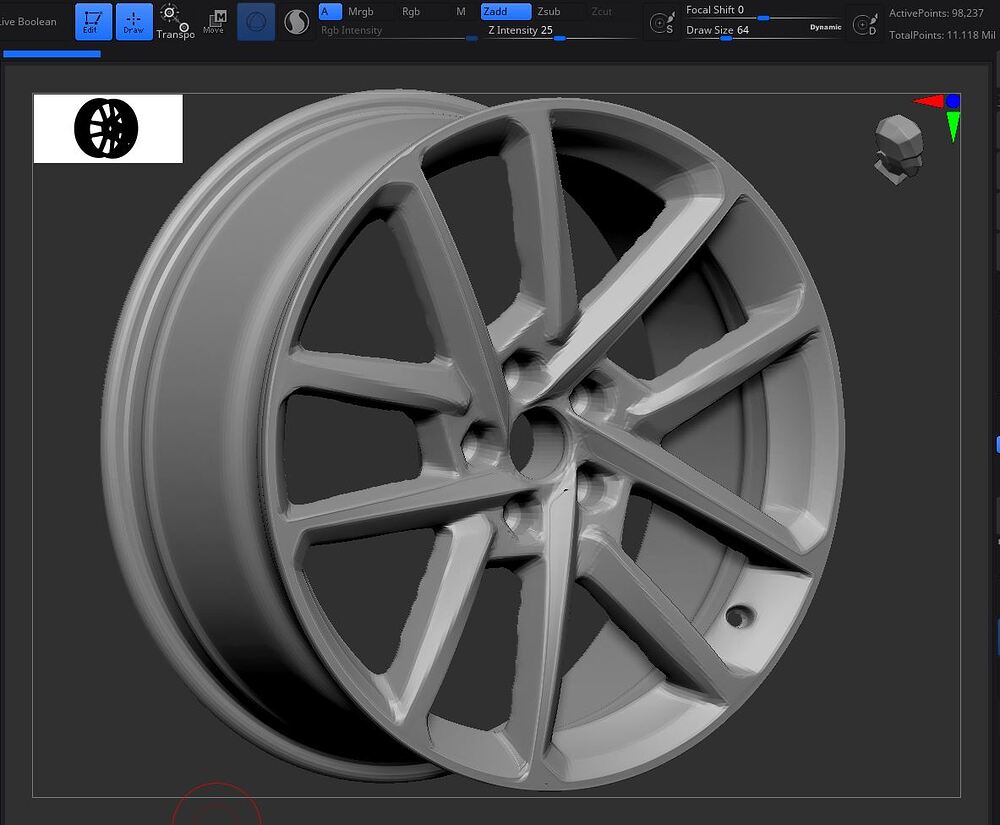Click the brush D icon beside Dynamic
The width and height of the screenshot is (1000, 825).
pyautogui.click(x=865, y=24)
